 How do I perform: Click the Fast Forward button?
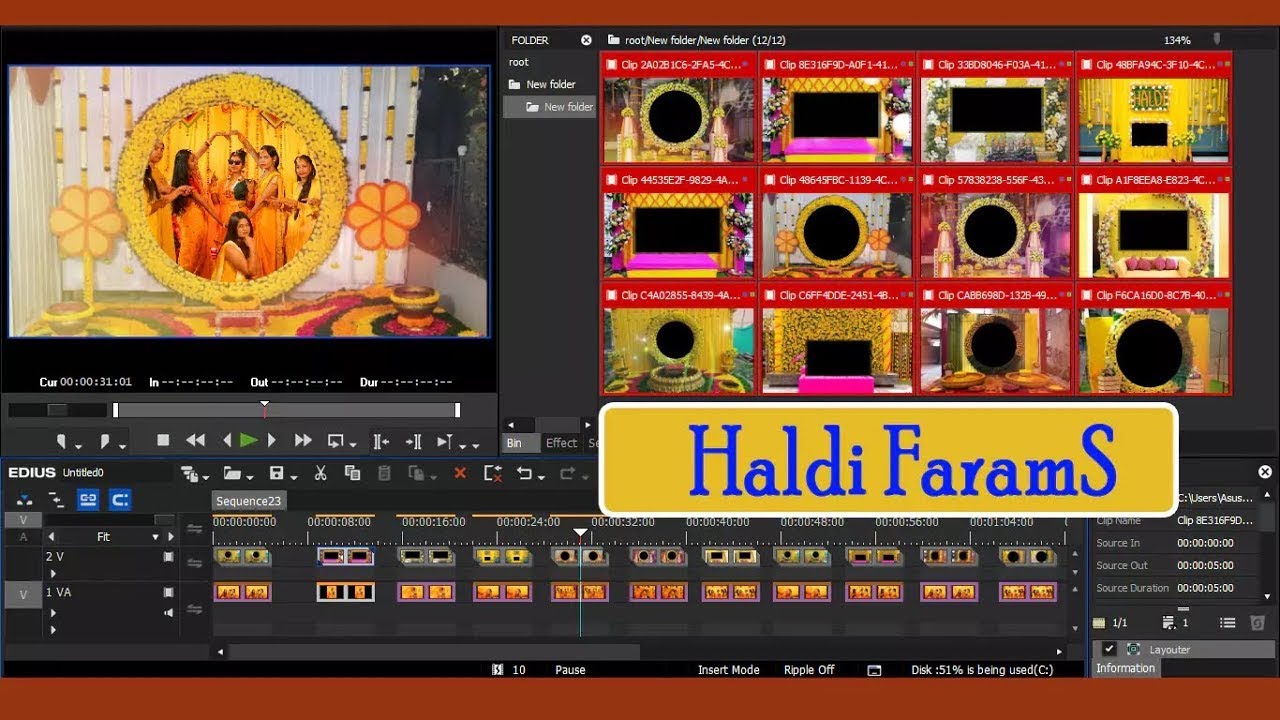[303, 440]
